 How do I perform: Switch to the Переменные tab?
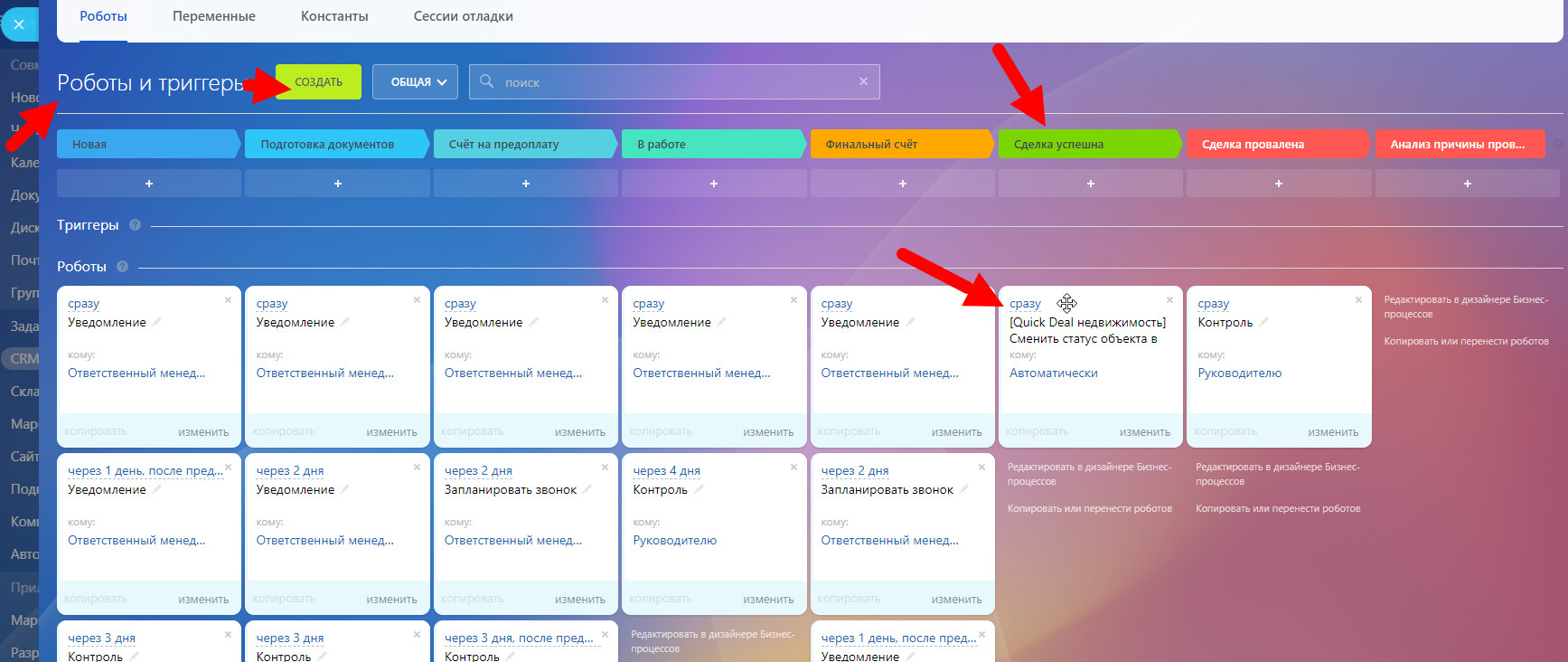214,16
